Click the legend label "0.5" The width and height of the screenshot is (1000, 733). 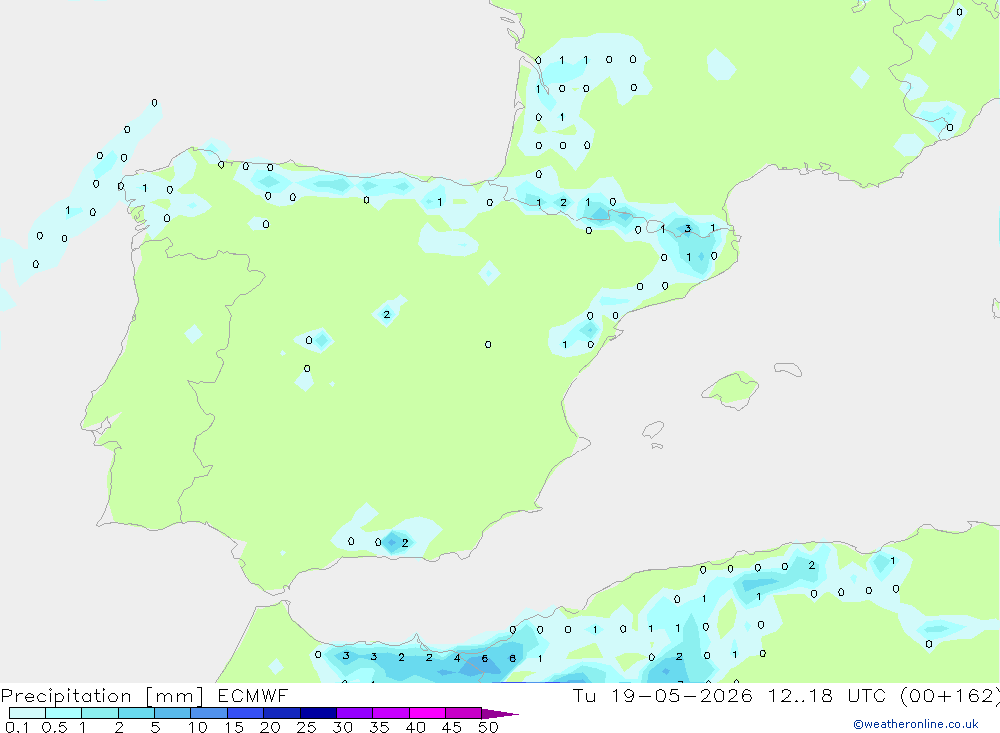point(54,727)
